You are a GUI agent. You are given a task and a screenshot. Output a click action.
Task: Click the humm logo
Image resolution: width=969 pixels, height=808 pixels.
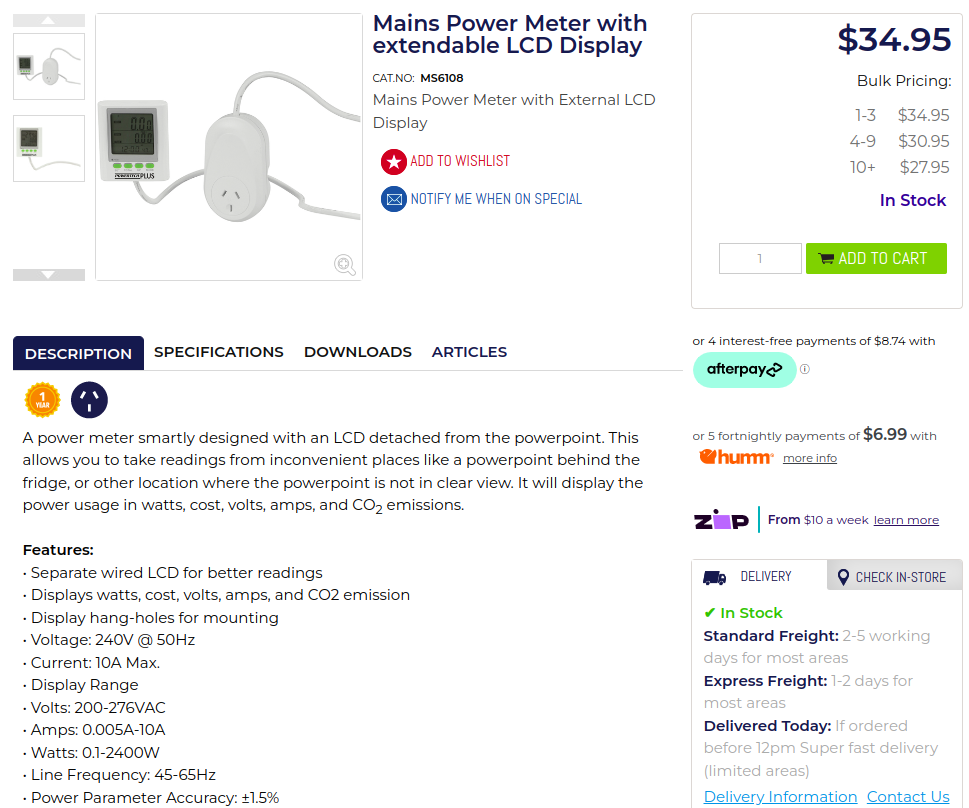[x=735, y=457]
